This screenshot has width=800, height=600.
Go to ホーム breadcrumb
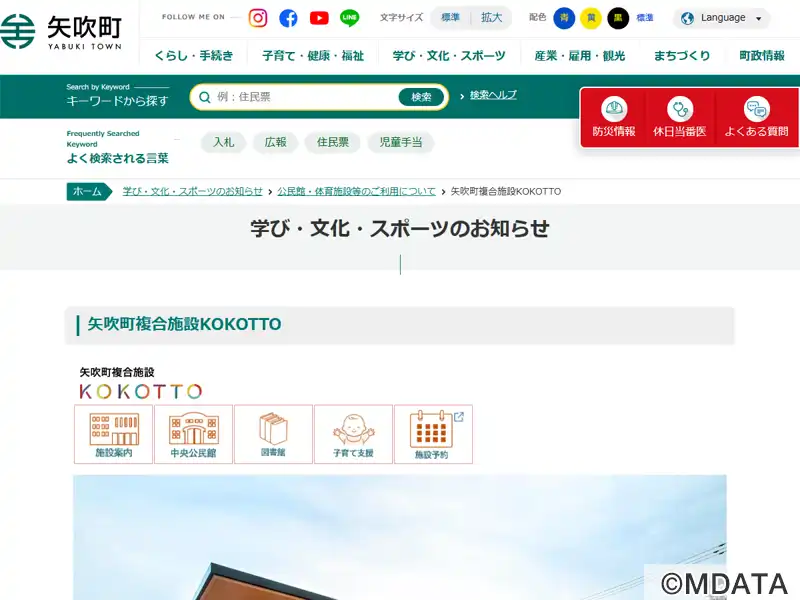tap(88, 191)
